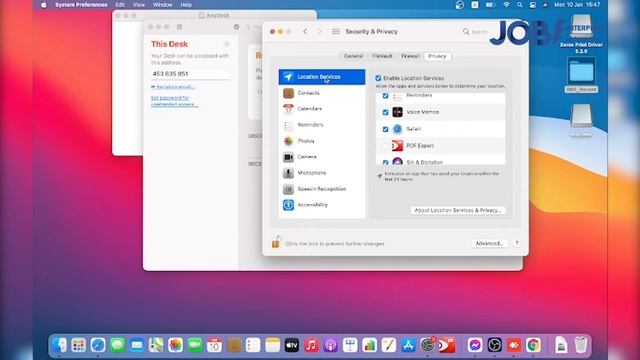Select Location Services in privacy sidebar
Viewport: 640px width, 360px height.
322,77
